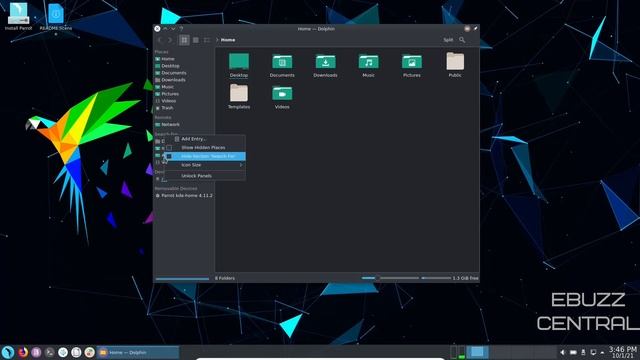
Task: Open Install Parrot desktop icon
Action: 18,17
